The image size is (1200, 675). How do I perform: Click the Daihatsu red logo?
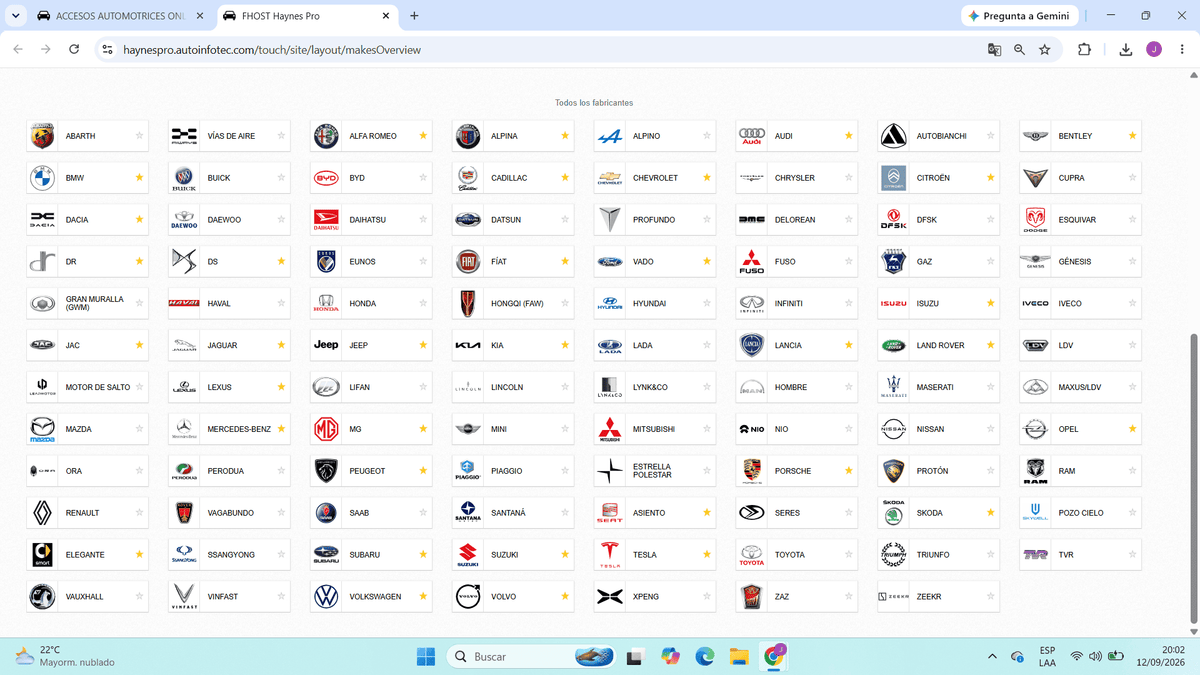(x=326, y=220)
